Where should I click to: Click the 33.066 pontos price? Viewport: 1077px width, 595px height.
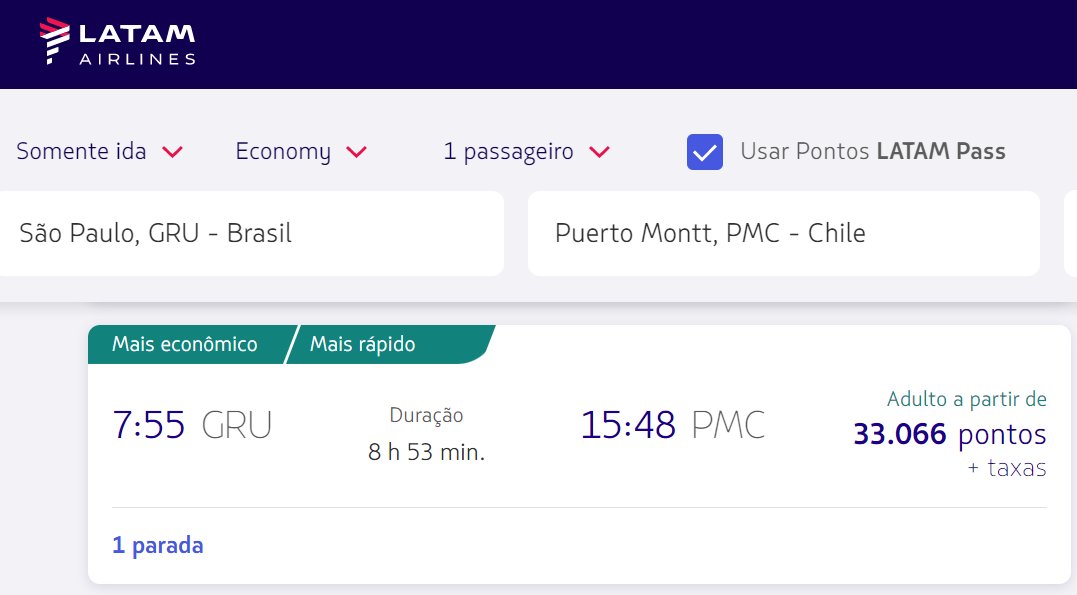(950, 434)
